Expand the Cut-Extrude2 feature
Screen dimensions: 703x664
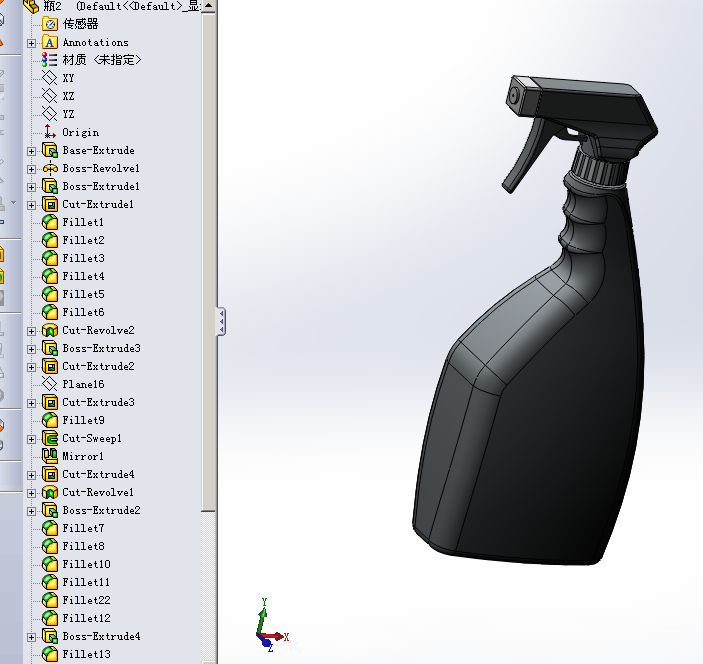coord(31,367)
